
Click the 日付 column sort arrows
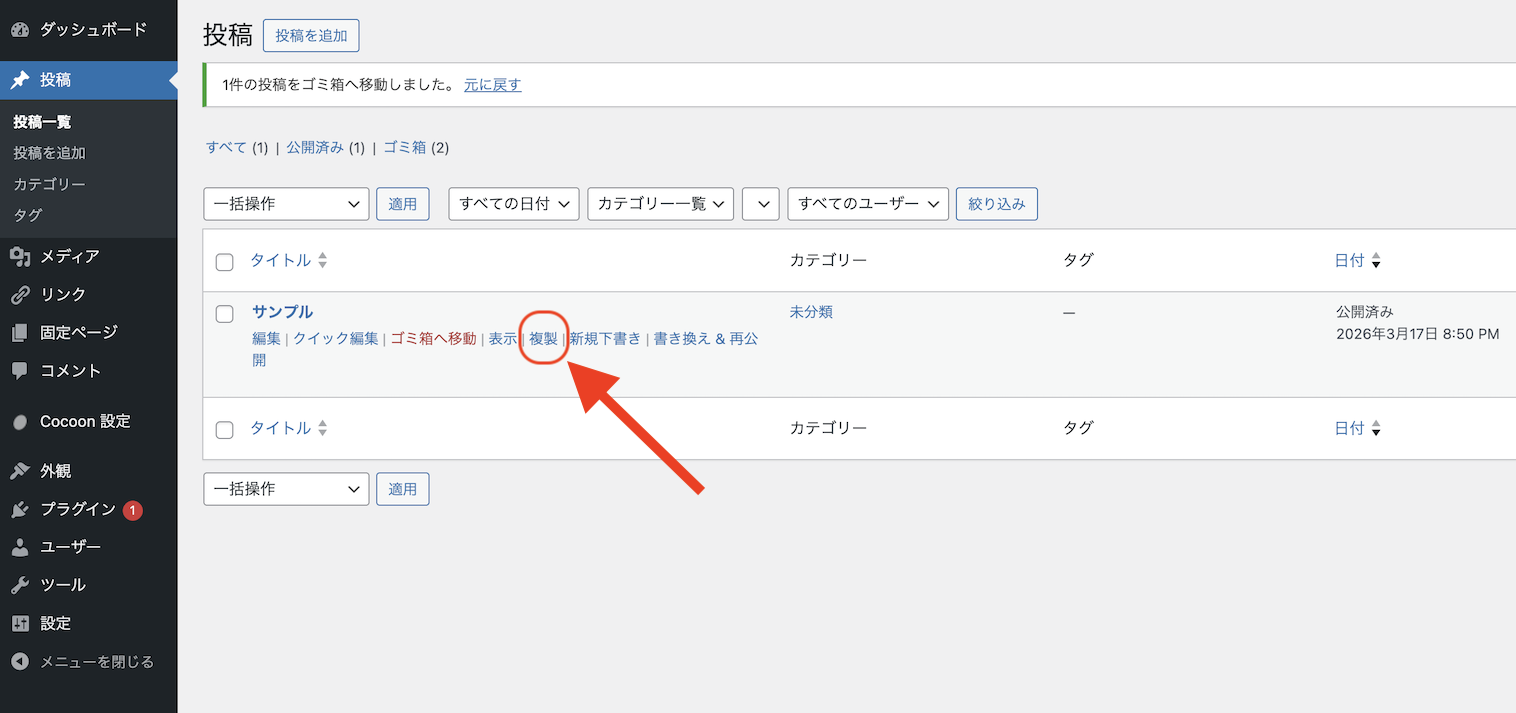tap(1376, 260)
